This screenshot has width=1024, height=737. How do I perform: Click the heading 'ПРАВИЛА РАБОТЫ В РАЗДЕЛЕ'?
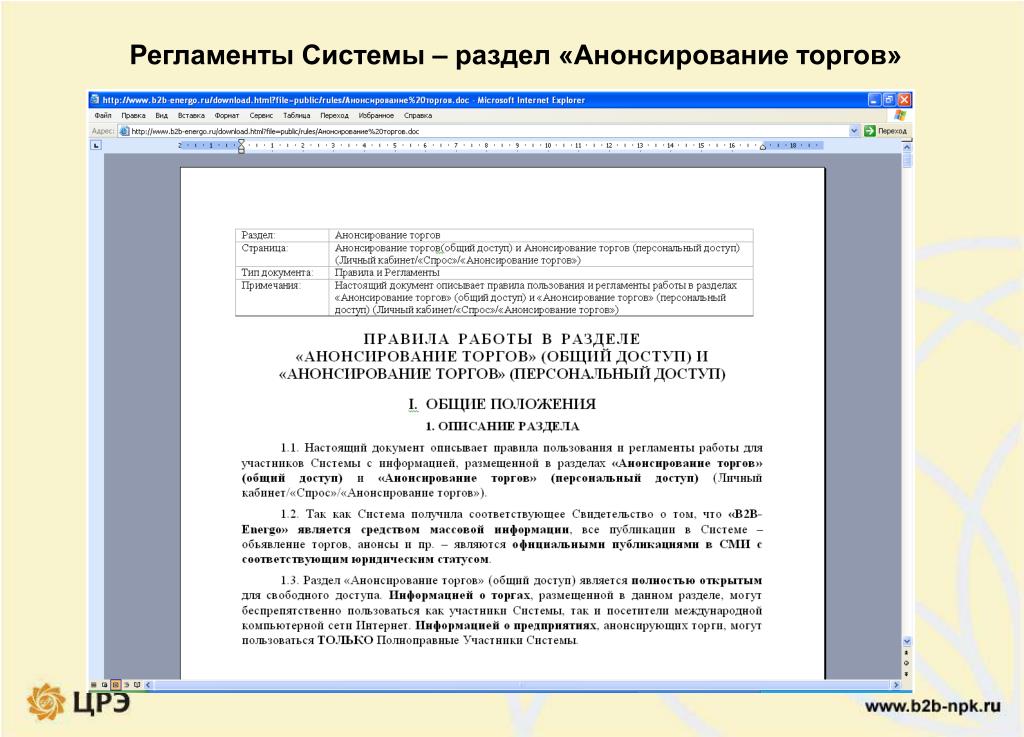[502, 339]
